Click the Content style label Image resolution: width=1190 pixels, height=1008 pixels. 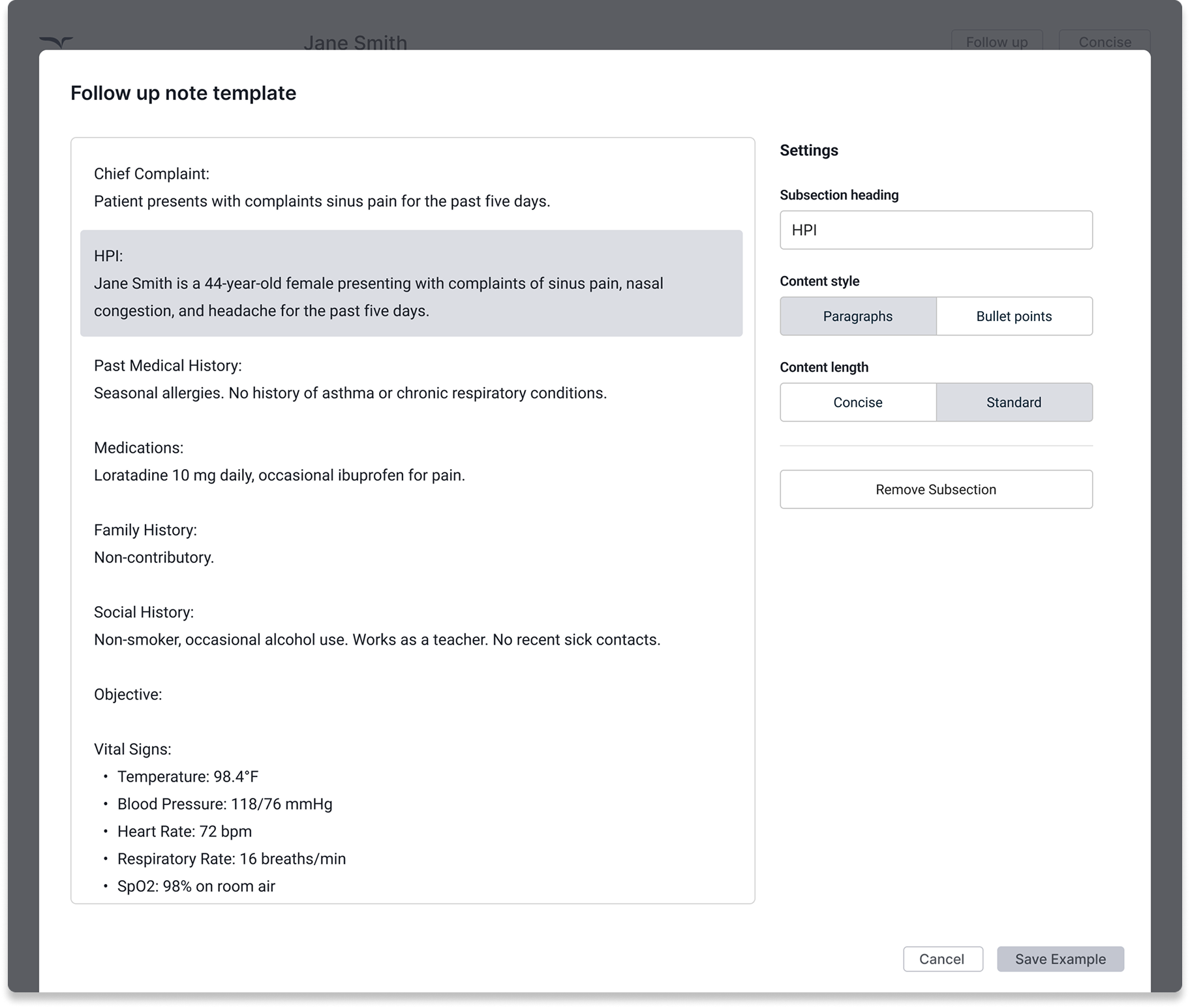pos(819,281)
